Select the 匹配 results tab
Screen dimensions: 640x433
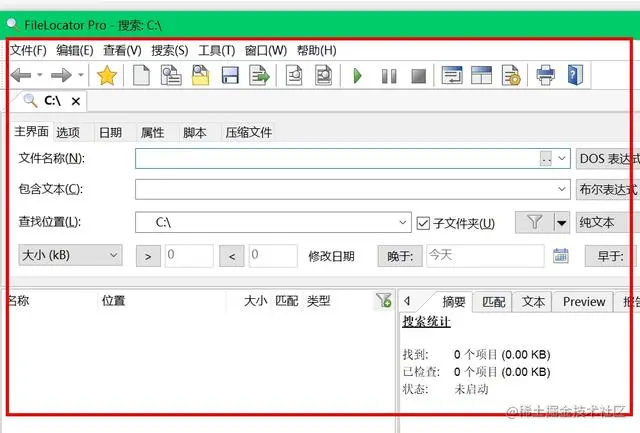493,302
